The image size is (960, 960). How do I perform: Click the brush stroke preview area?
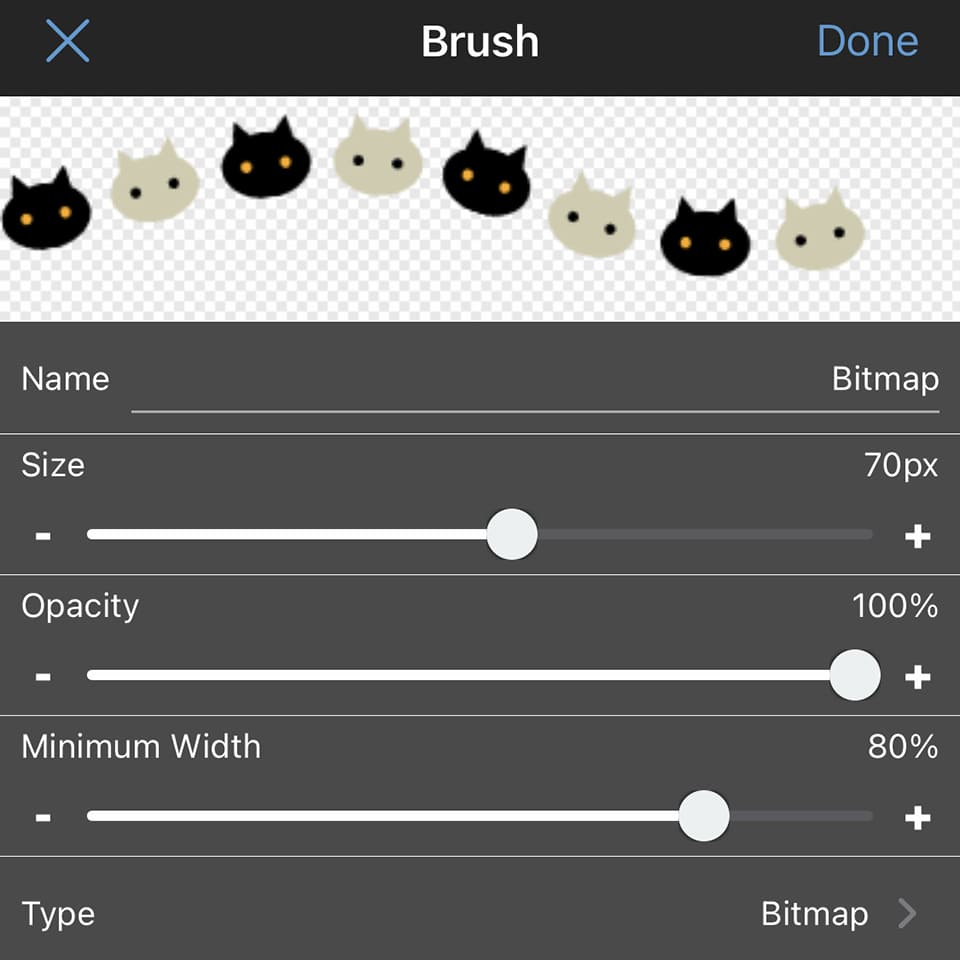click(480, 209)
